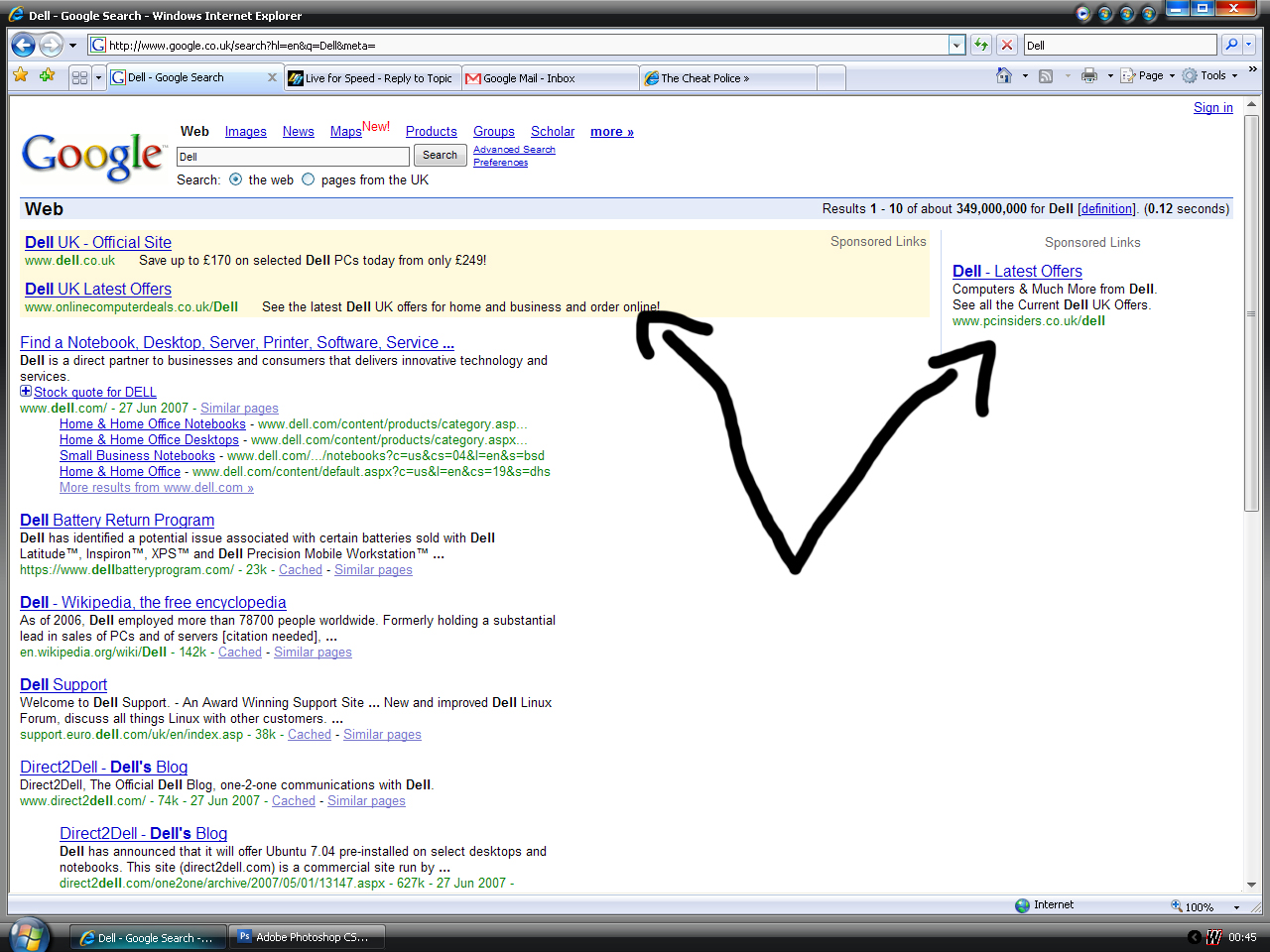Click the red Stop loading icon

tap(1007, 45)
